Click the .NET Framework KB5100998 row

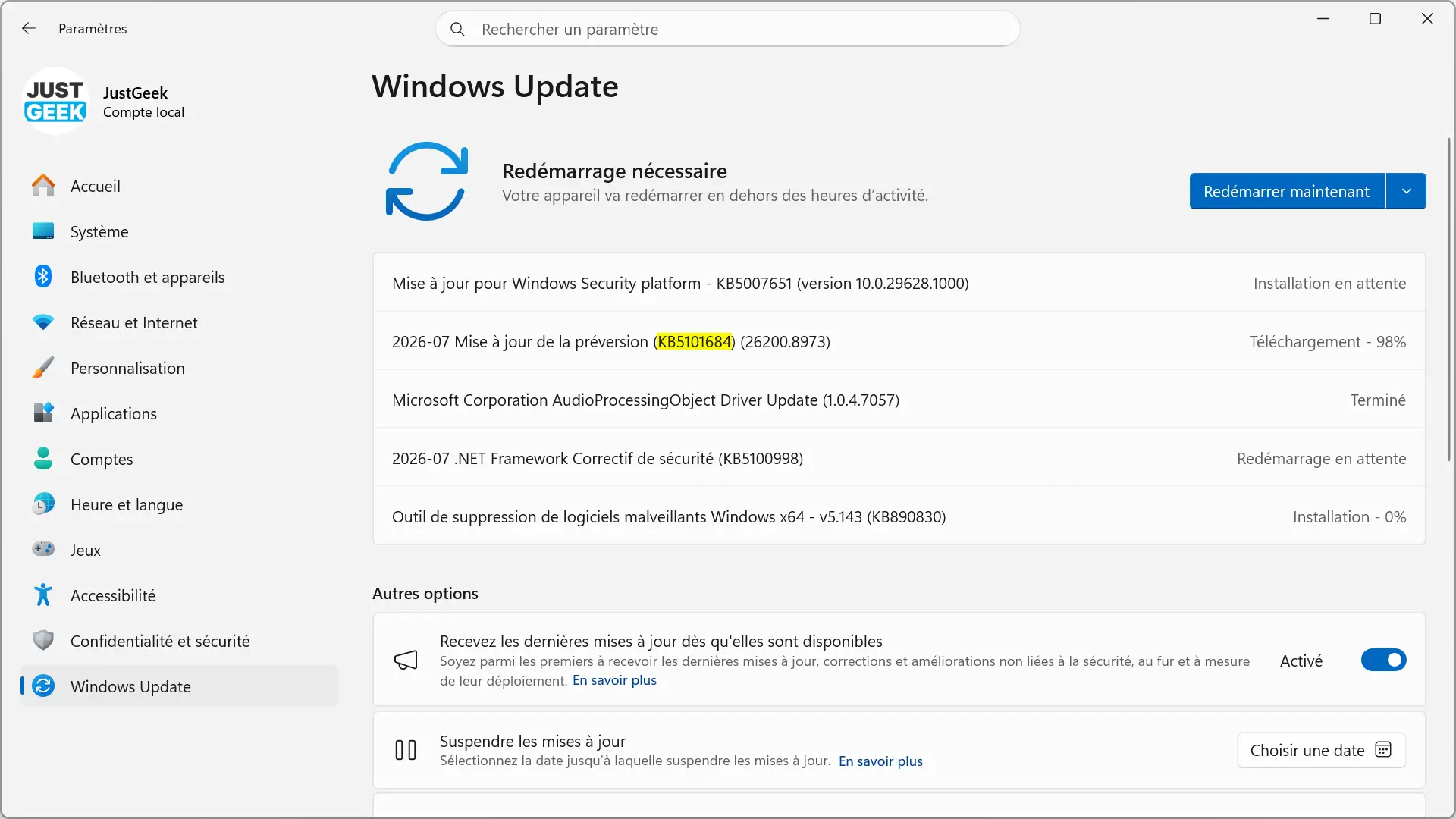point(899,458)
